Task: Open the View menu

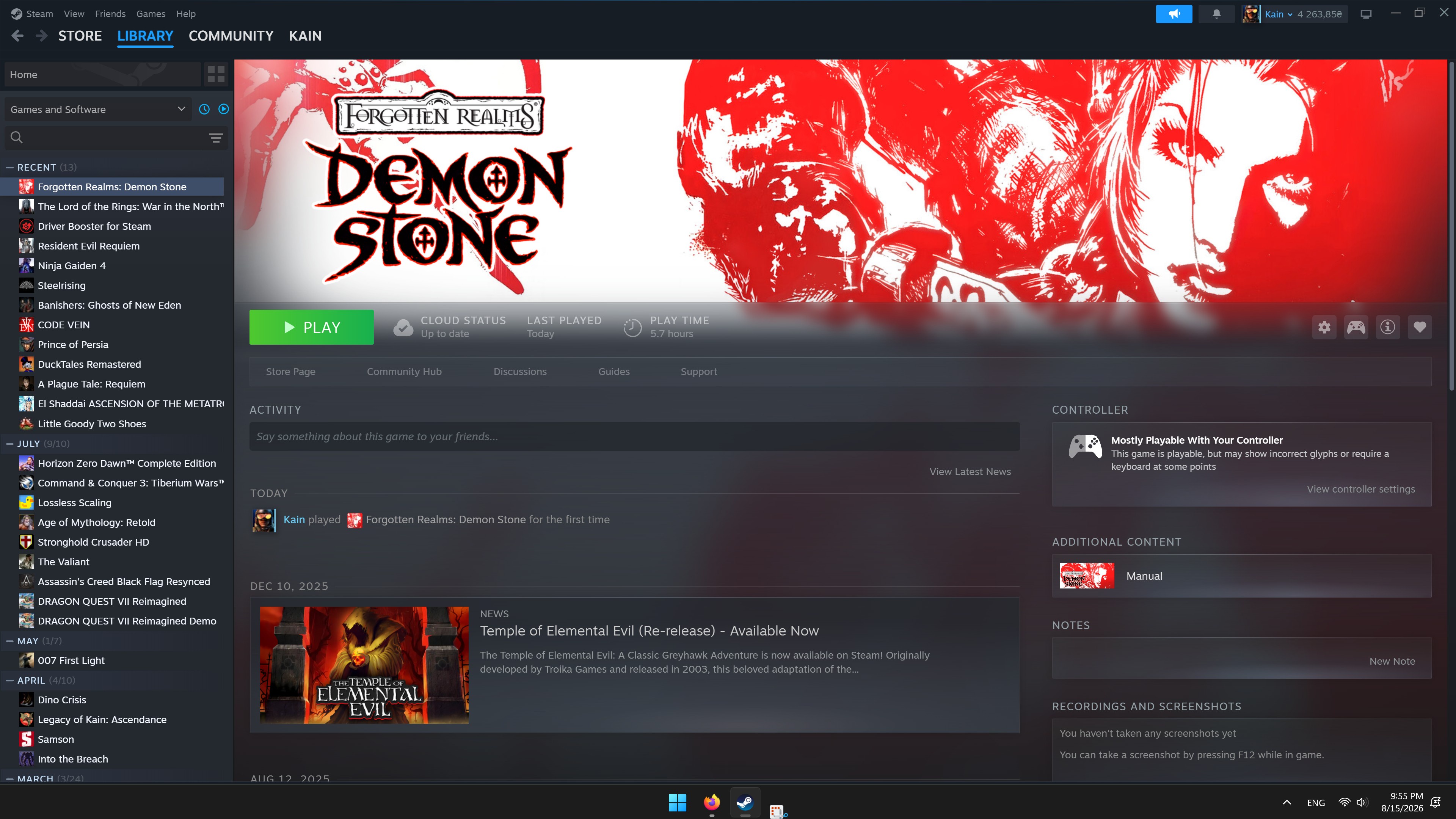Action: click(74, 14)
